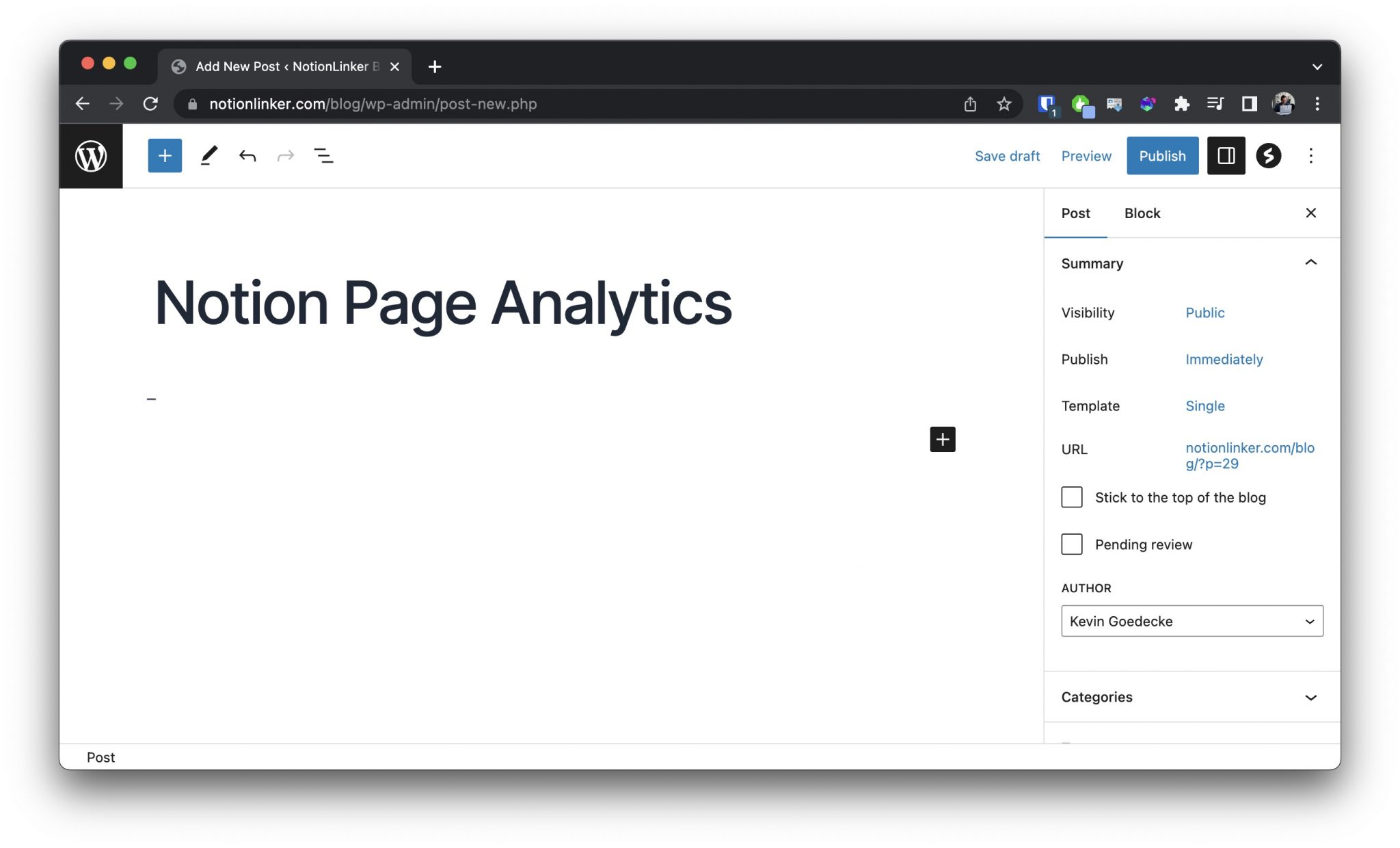Add a block using the inline plus button
The image size is (1400, 848).
942,439
